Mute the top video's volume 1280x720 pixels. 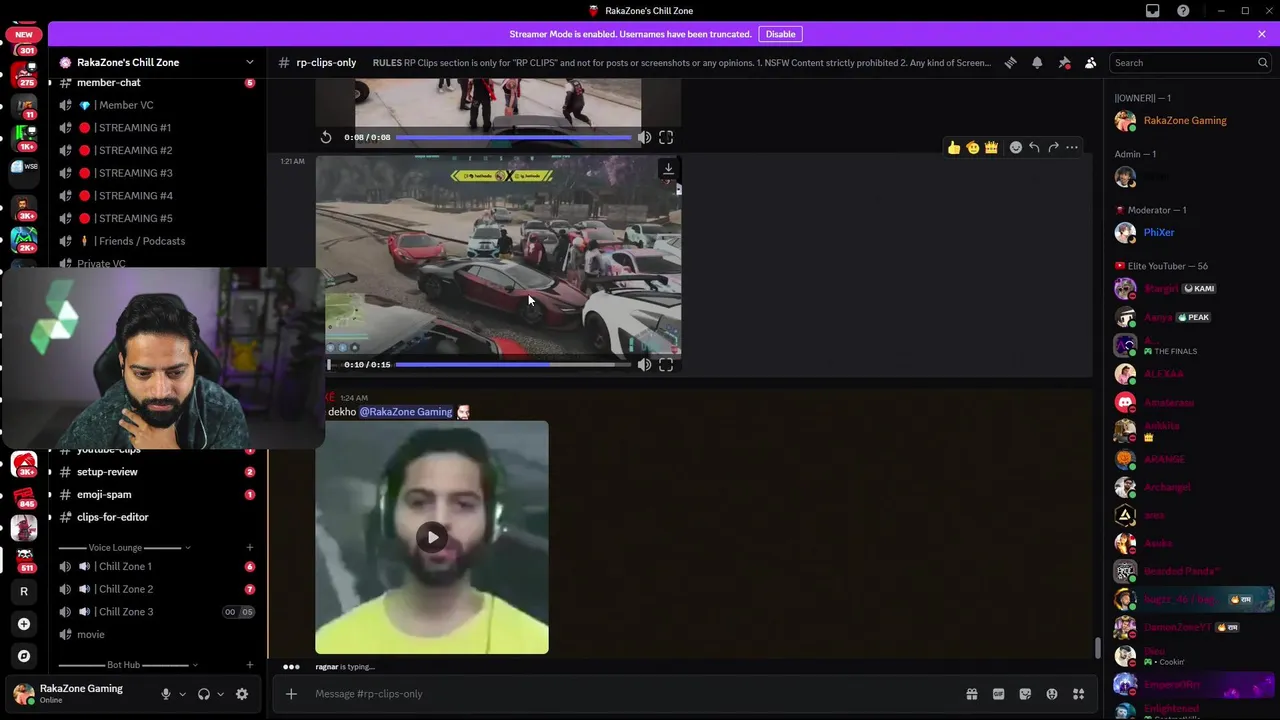[x=644, y=137]
